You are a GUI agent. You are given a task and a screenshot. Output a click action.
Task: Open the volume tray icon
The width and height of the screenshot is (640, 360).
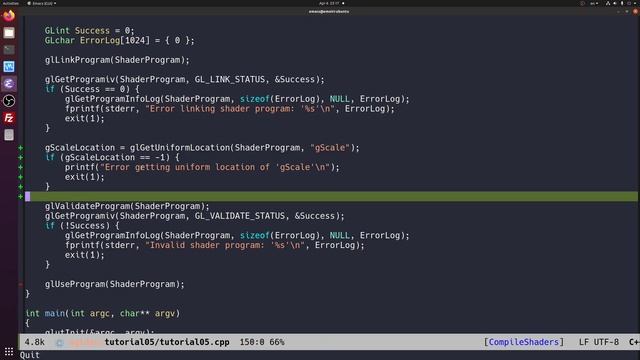click(615, 3)
